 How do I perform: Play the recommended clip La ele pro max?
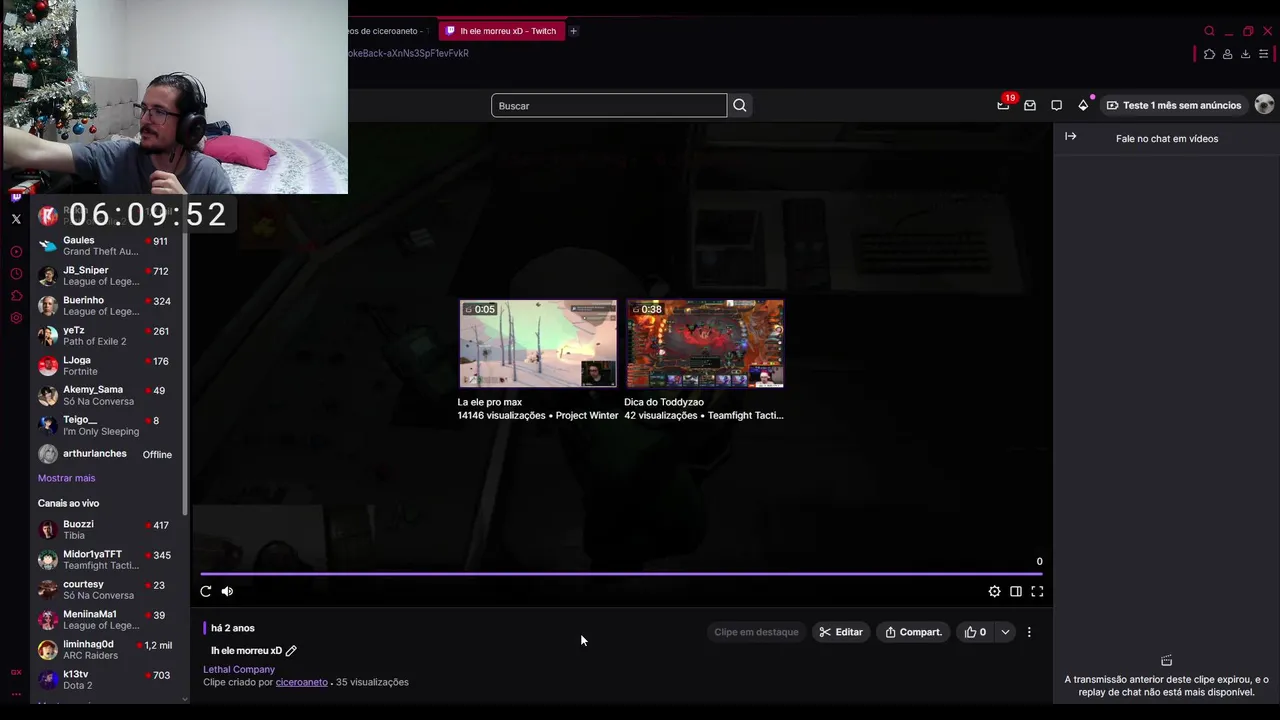point(538,344)
